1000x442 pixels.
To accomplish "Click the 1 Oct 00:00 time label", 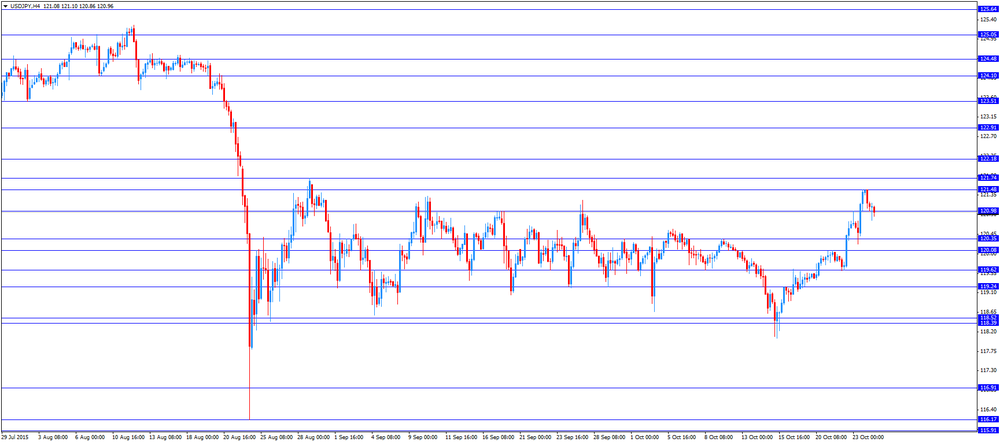I will coord(647,438).
